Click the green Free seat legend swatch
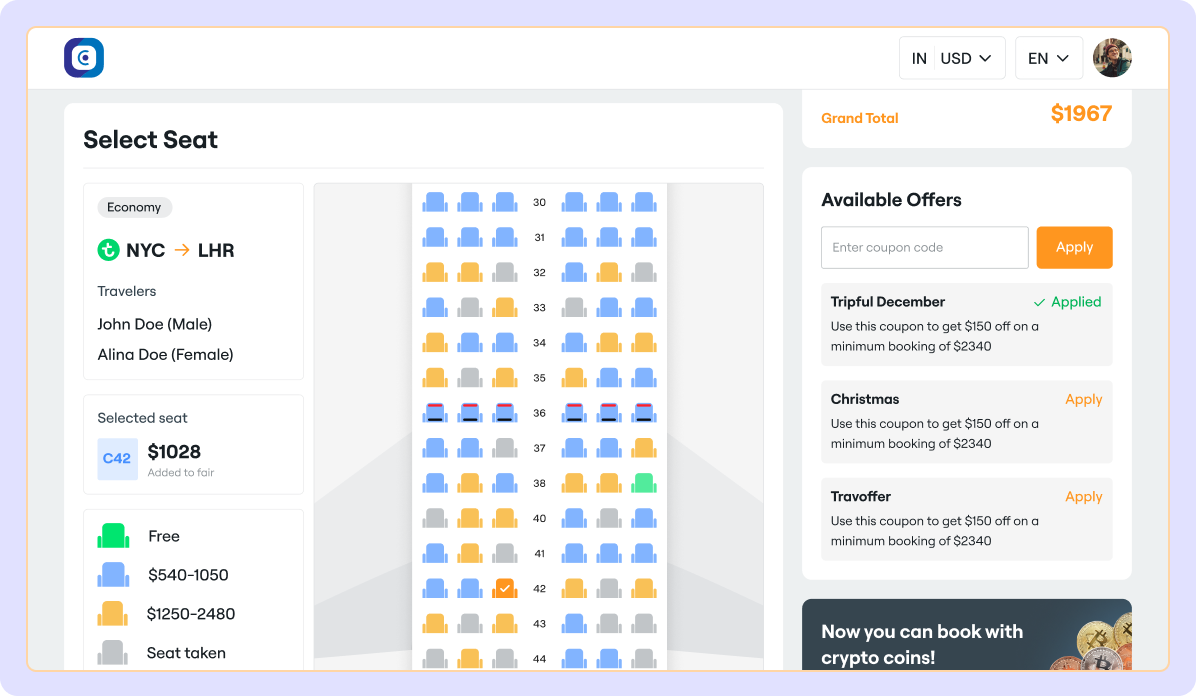The image size is (1196, 696). (x=112, y=536)
